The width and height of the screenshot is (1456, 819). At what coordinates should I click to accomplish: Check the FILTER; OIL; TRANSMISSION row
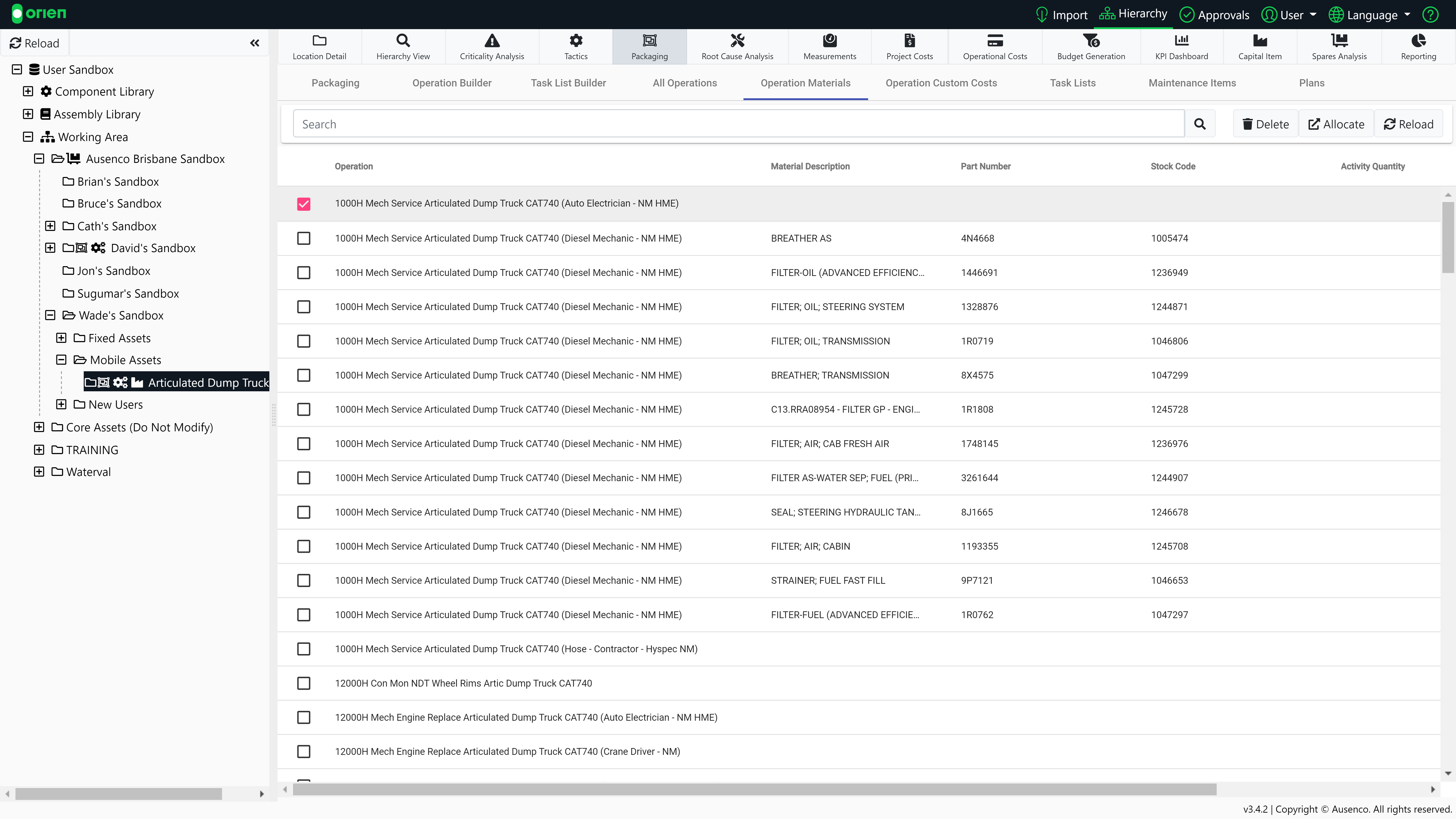(303, 341)
